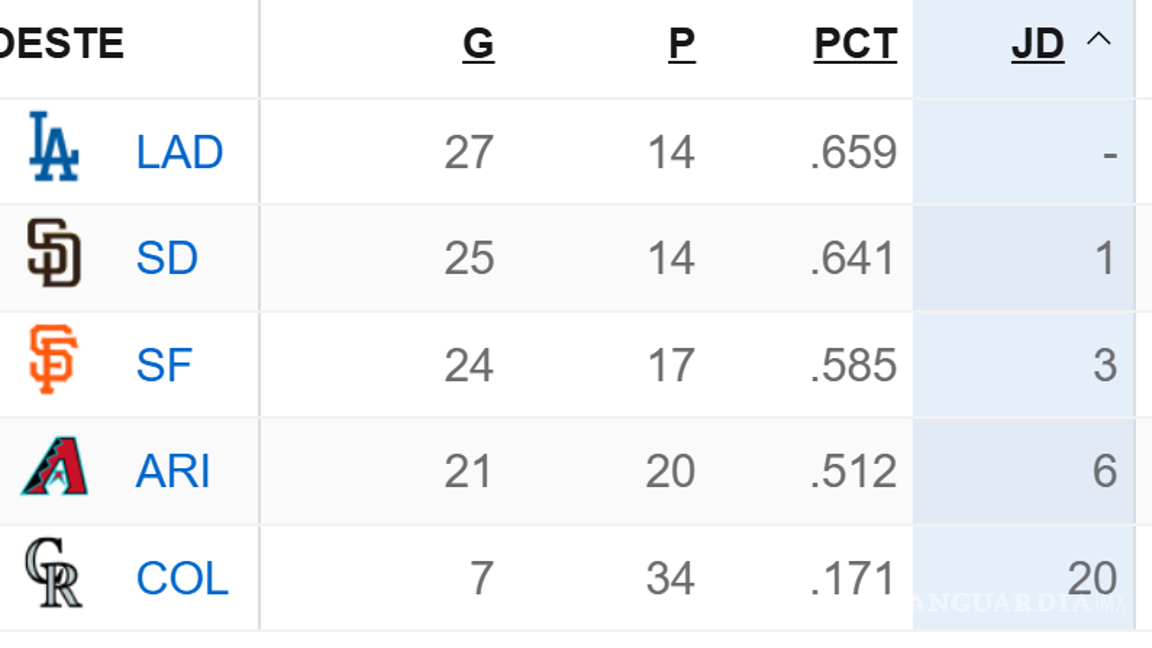Collapse the JD column ascending sort chevron

1098,40
